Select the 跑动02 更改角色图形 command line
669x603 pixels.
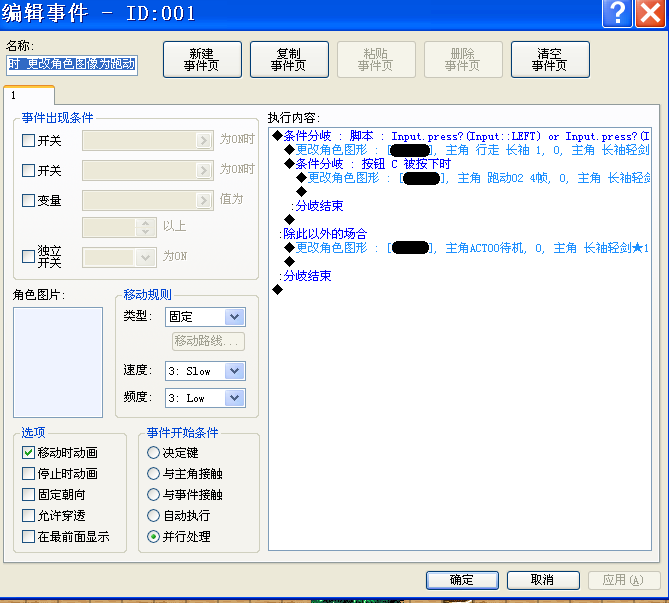pyautogui.click(x=473, y=178)
